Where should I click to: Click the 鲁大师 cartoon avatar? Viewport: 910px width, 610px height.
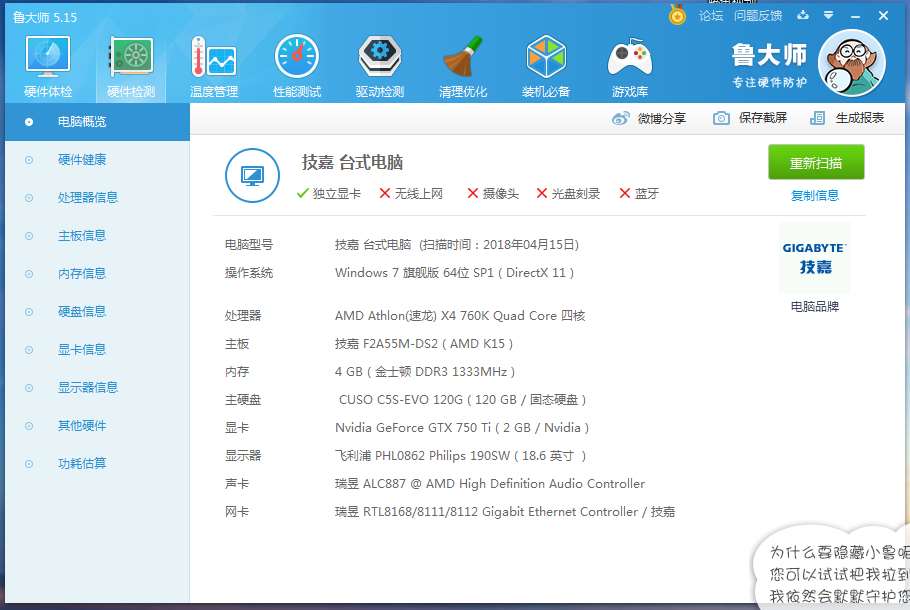coord(852,63)
